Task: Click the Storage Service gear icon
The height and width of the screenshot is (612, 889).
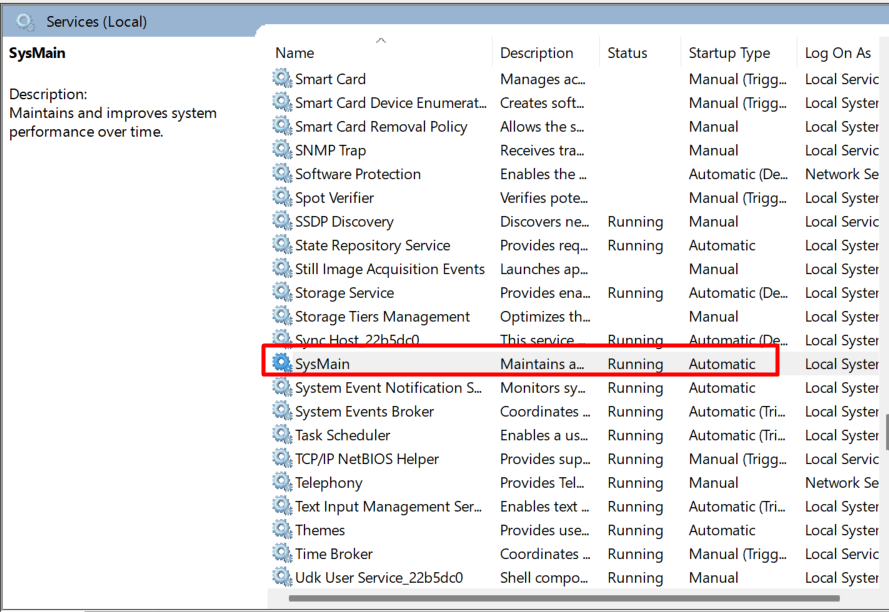Action: [x=280, y=292]
